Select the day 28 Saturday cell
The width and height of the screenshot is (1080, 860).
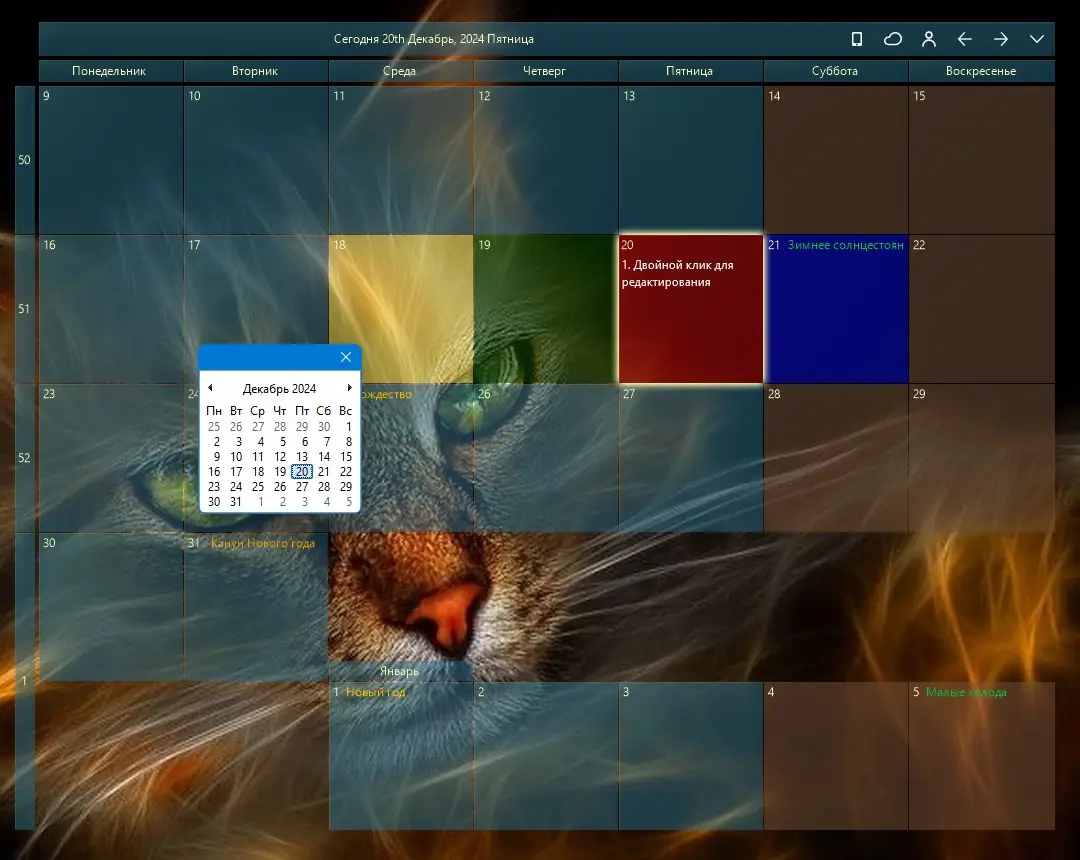(x=836, y=458)
